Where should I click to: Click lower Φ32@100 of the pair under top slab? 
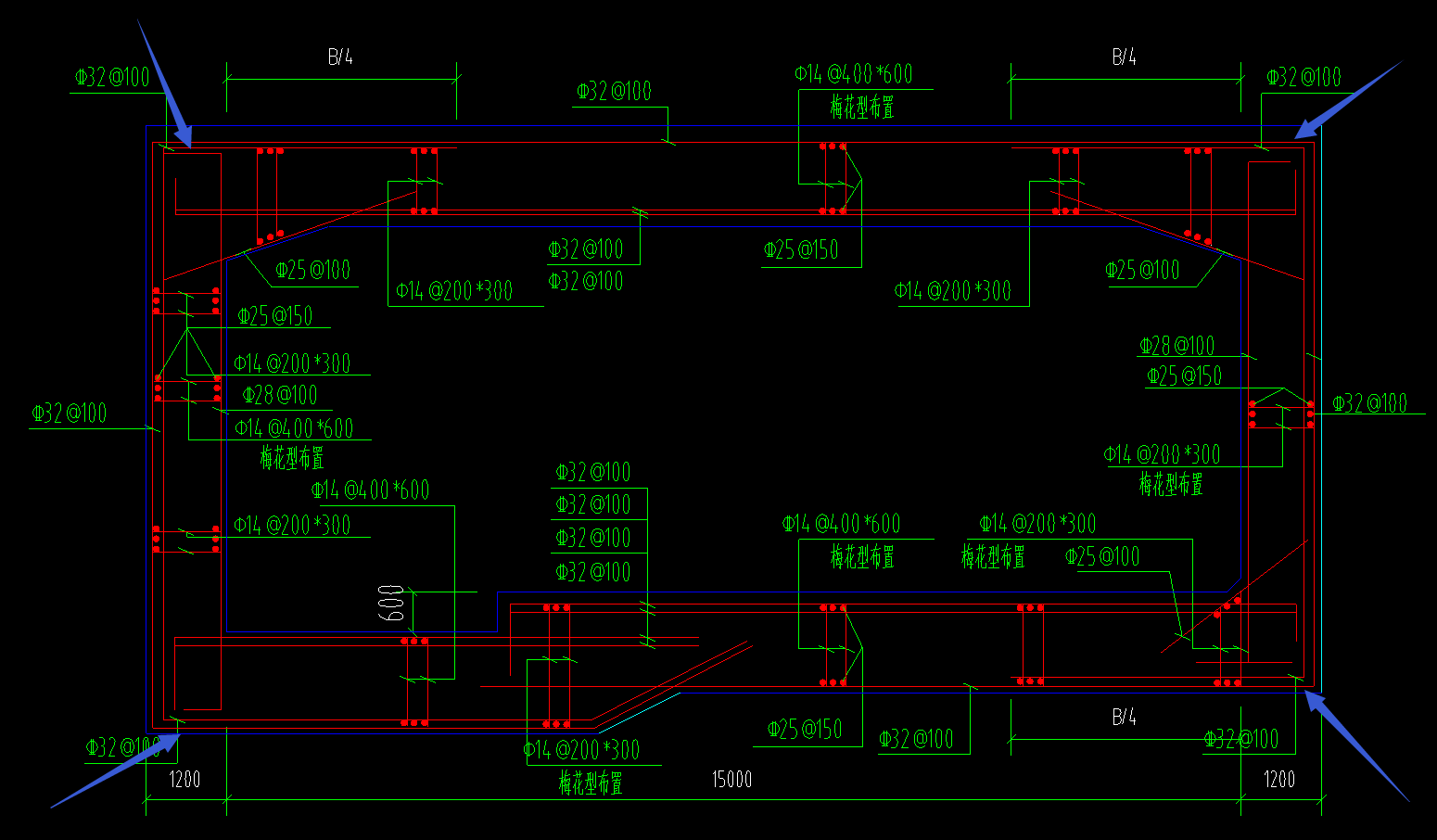(586, 281)
